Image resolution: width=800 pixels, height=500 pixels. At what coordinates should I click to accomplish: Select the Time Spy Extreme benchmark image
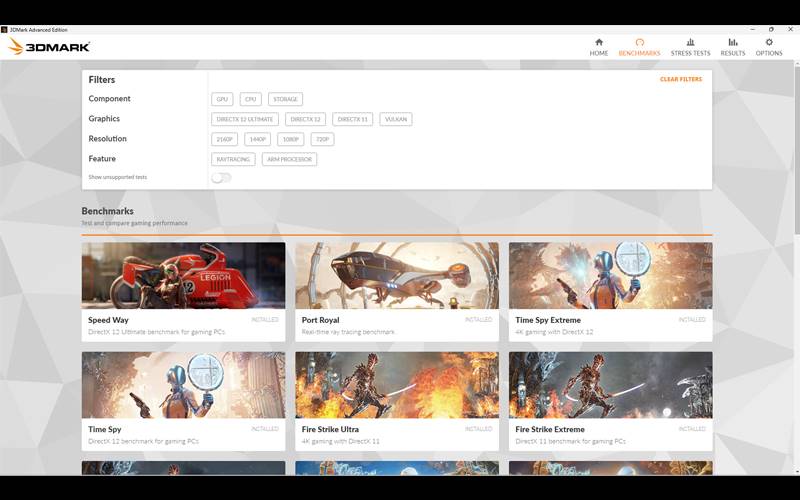coord(610,275)
